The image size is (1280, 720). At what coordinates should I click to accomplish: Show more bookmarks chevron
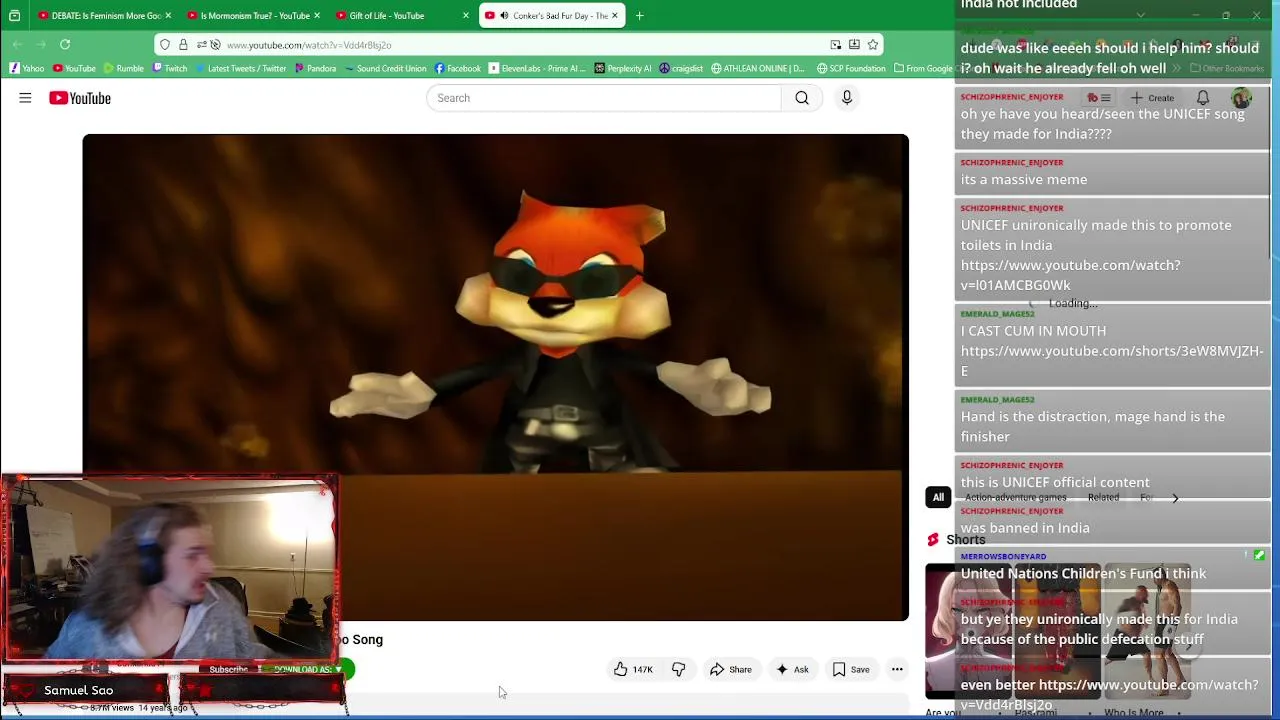tap(1176, 68)
